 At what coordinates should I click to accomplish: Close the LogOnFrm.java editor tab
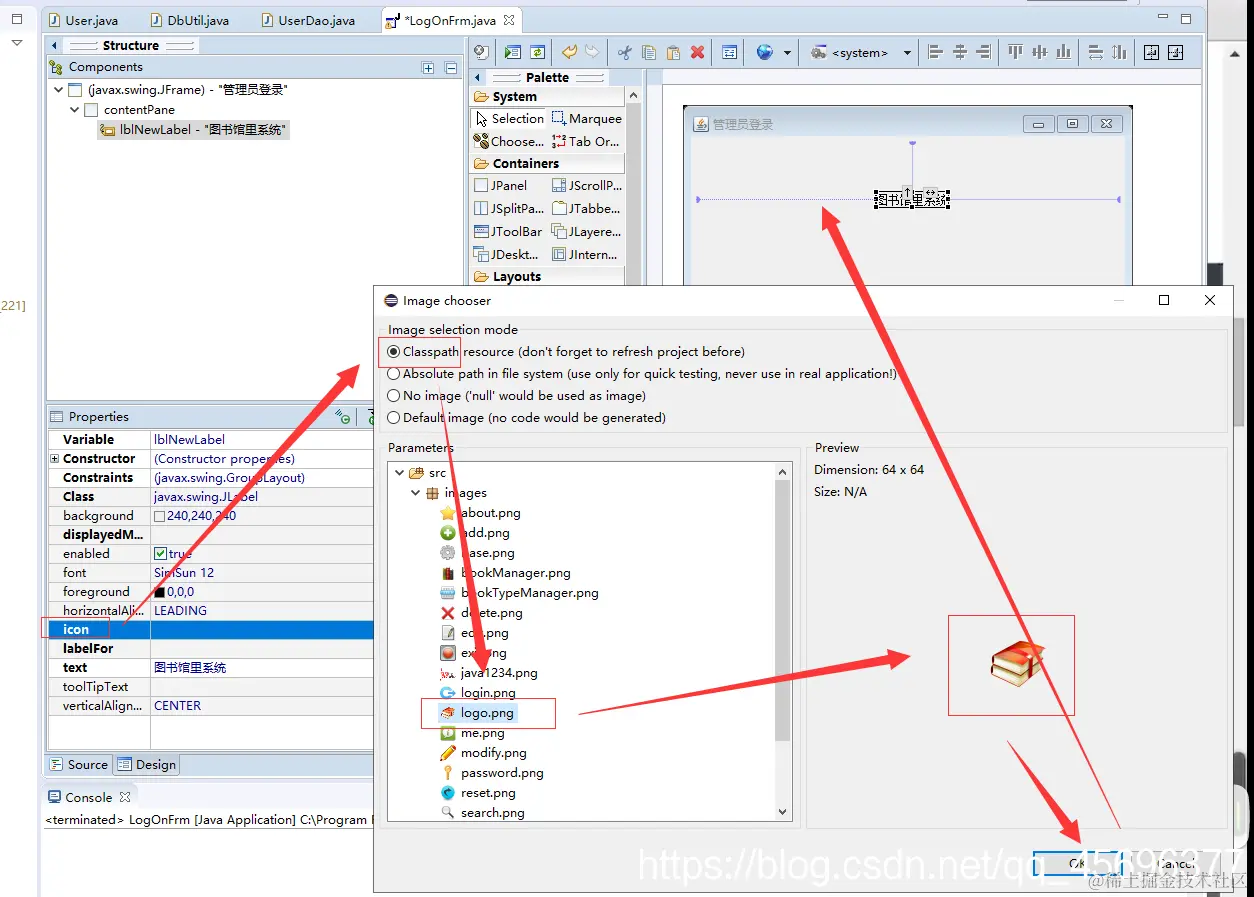509,20
